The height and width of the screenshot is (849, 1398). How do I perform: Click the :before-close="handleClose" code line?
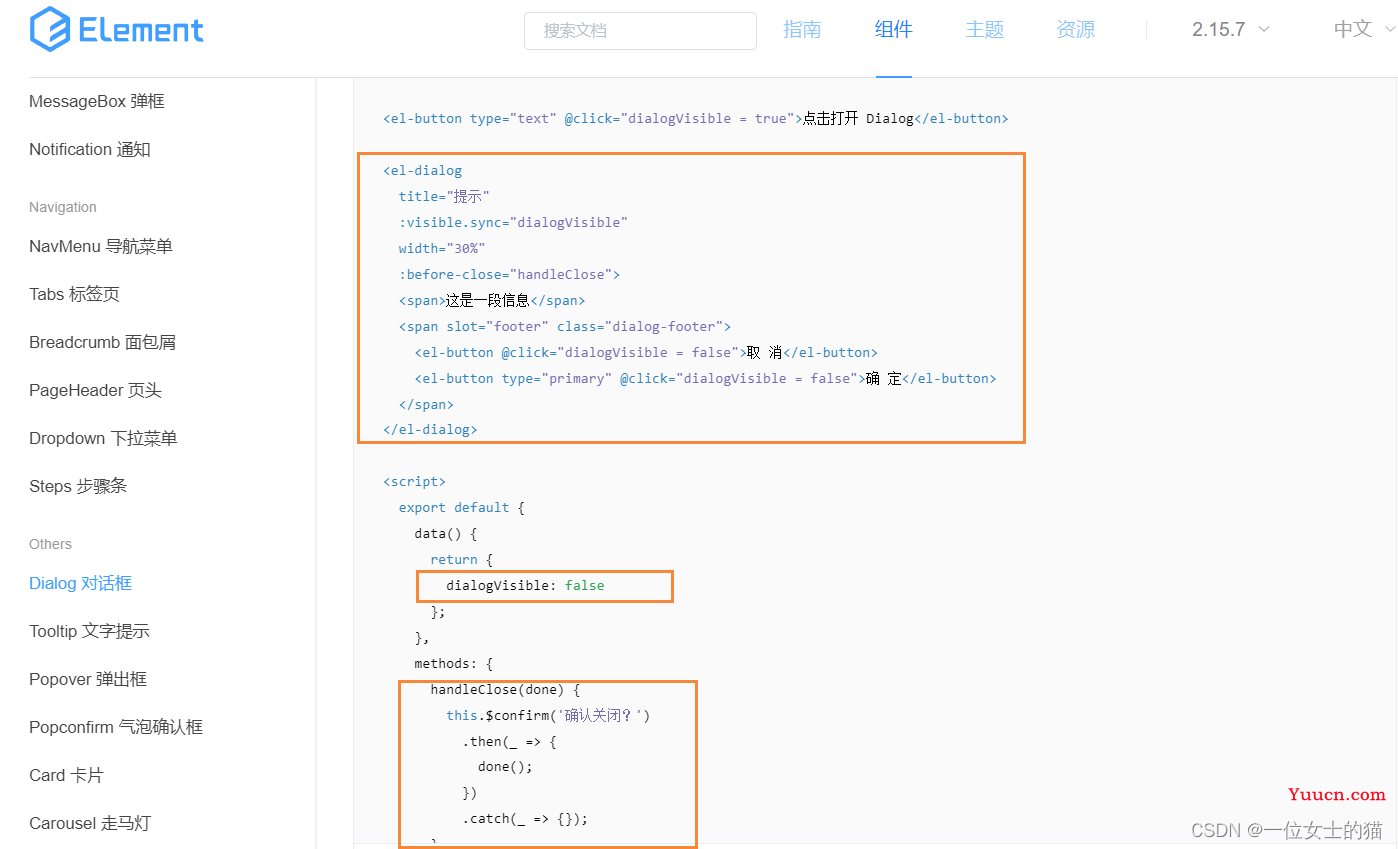click(x=509, y=274)
